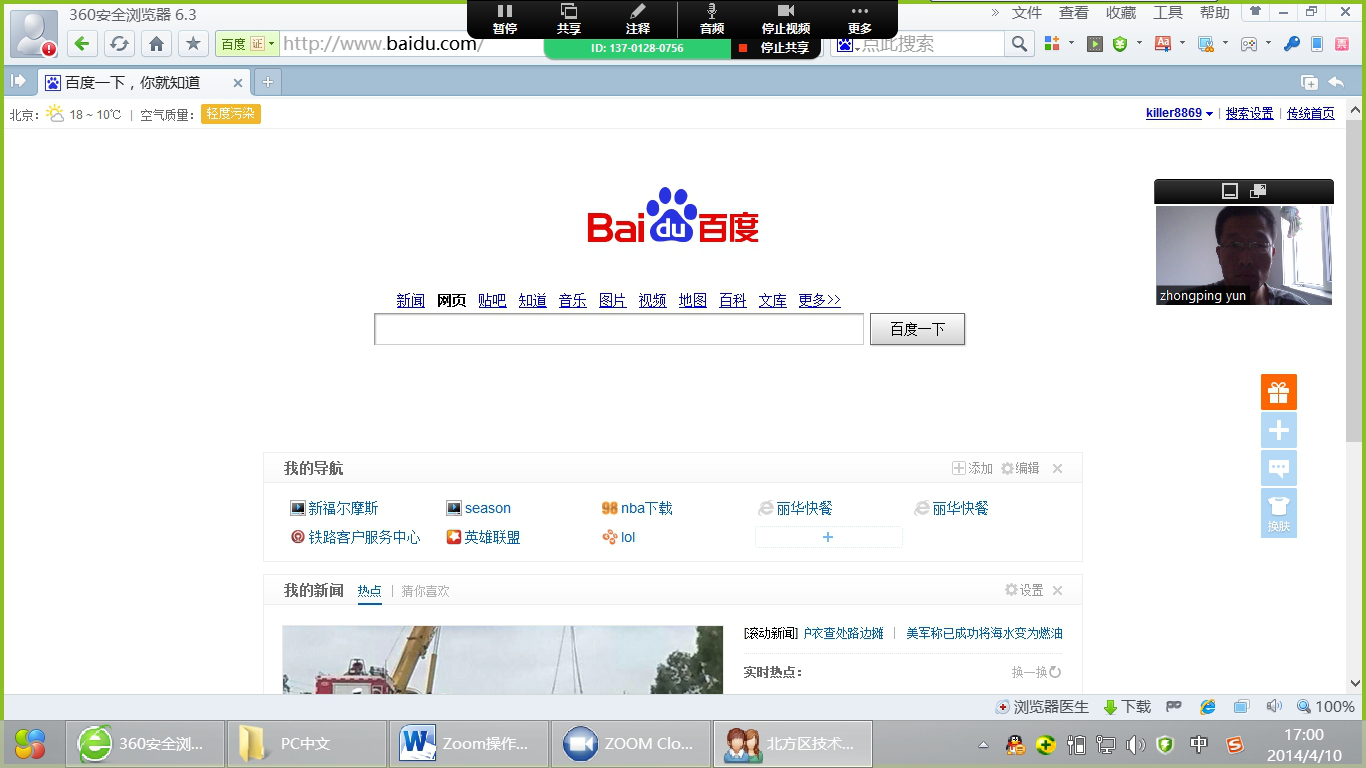This screenshot has height=768, width=1366.
Task: Click the 停止共享 stop share button
Action: pos(775,47)
